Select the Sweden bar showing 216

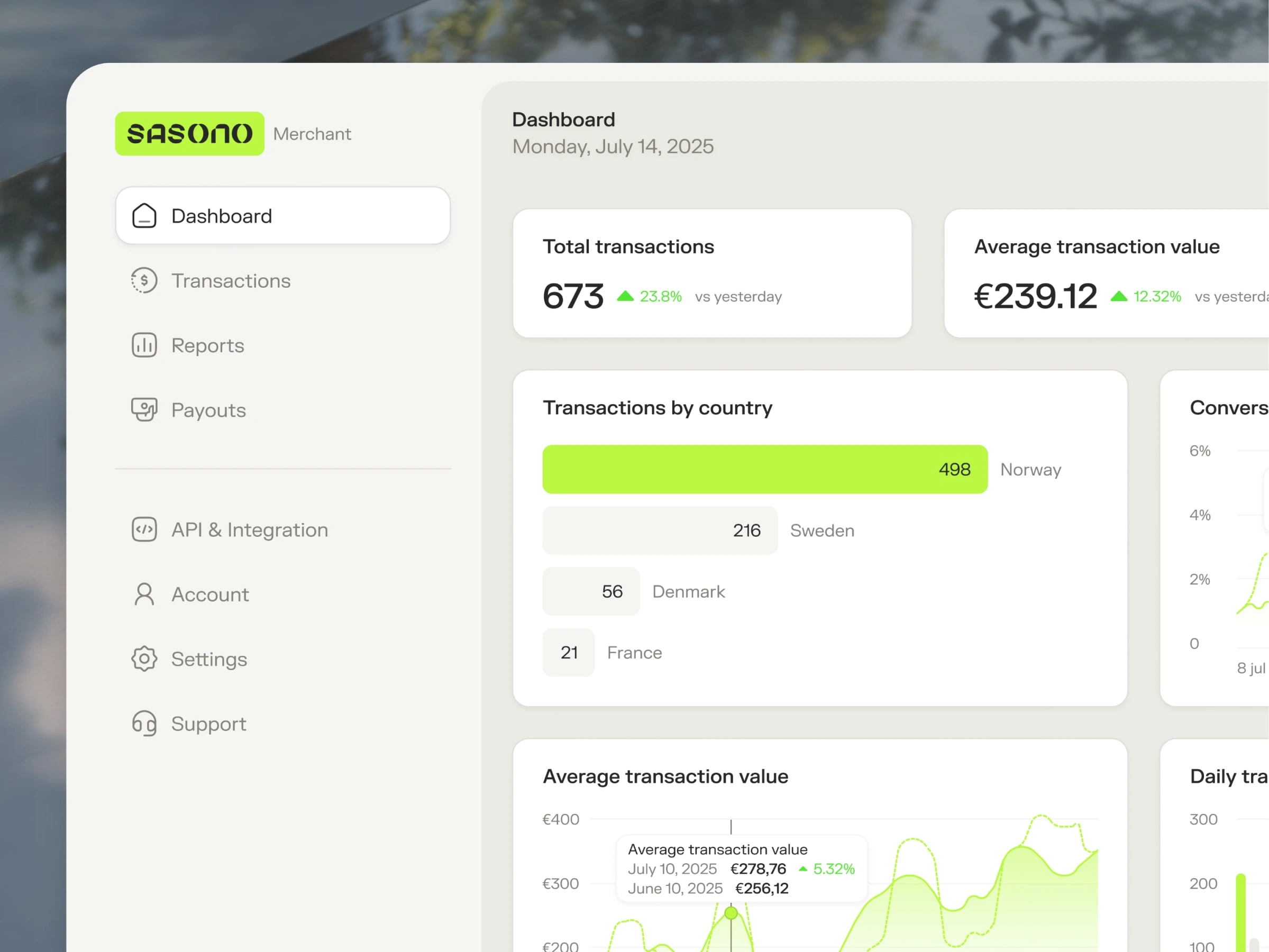click(x=660, y=530)
